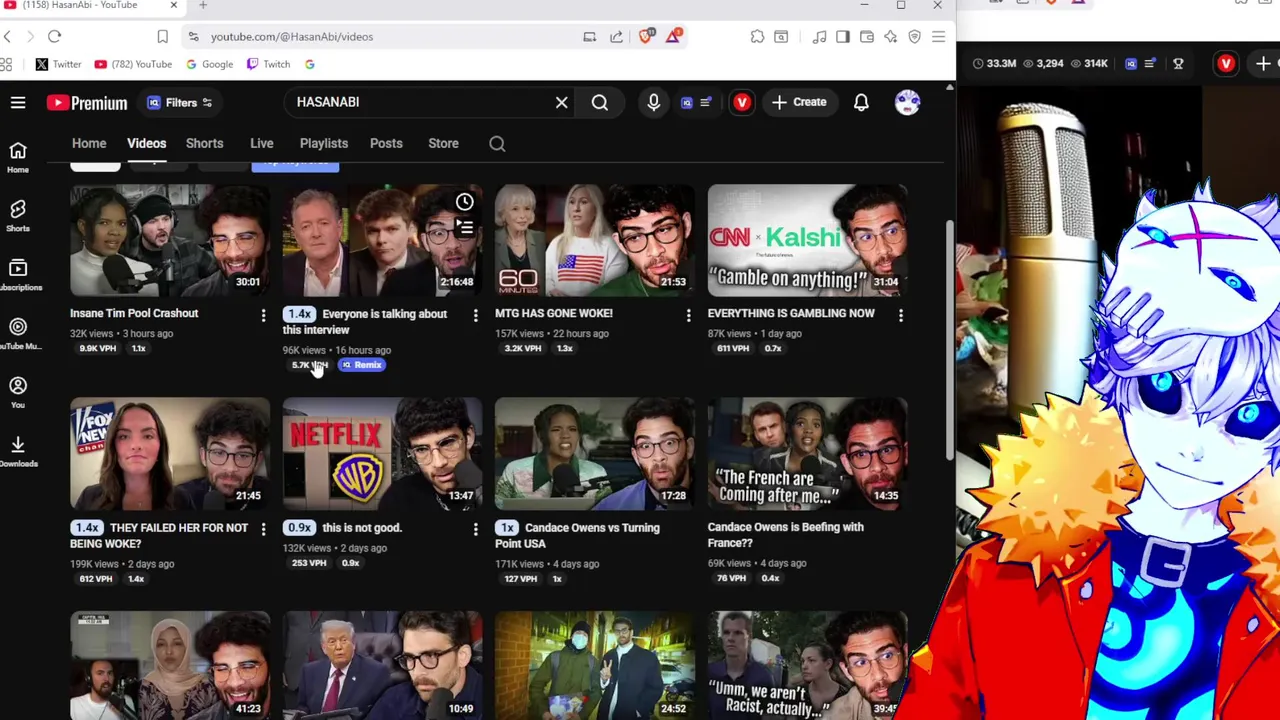Screen dimensions: 1280x720
Task: Open the Posts channel tab
Action: pos(386,143)
